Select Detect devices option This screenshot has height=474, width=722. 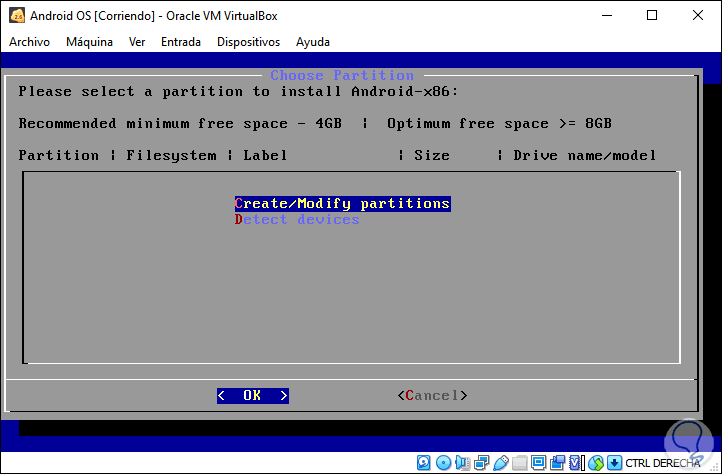pyautogui.click(x=297, y=219)
